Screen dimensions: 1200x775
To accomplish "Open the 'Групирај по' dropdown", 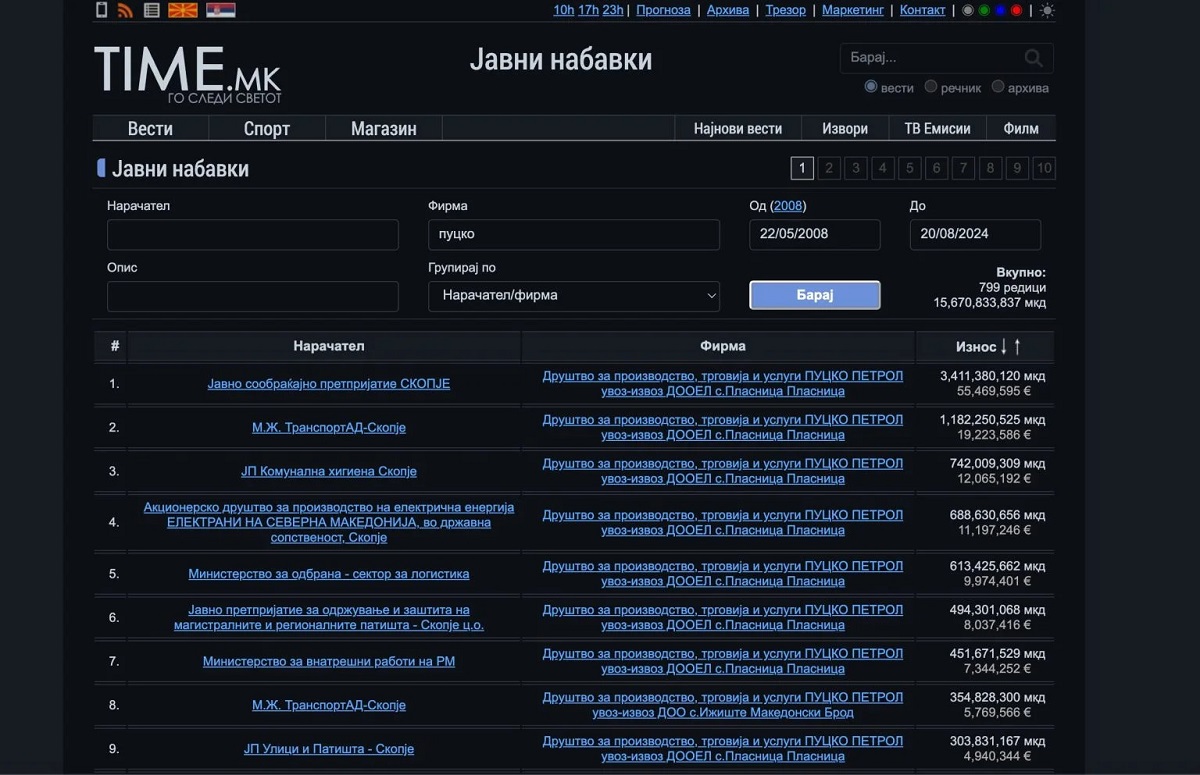I will pos(574,296).
